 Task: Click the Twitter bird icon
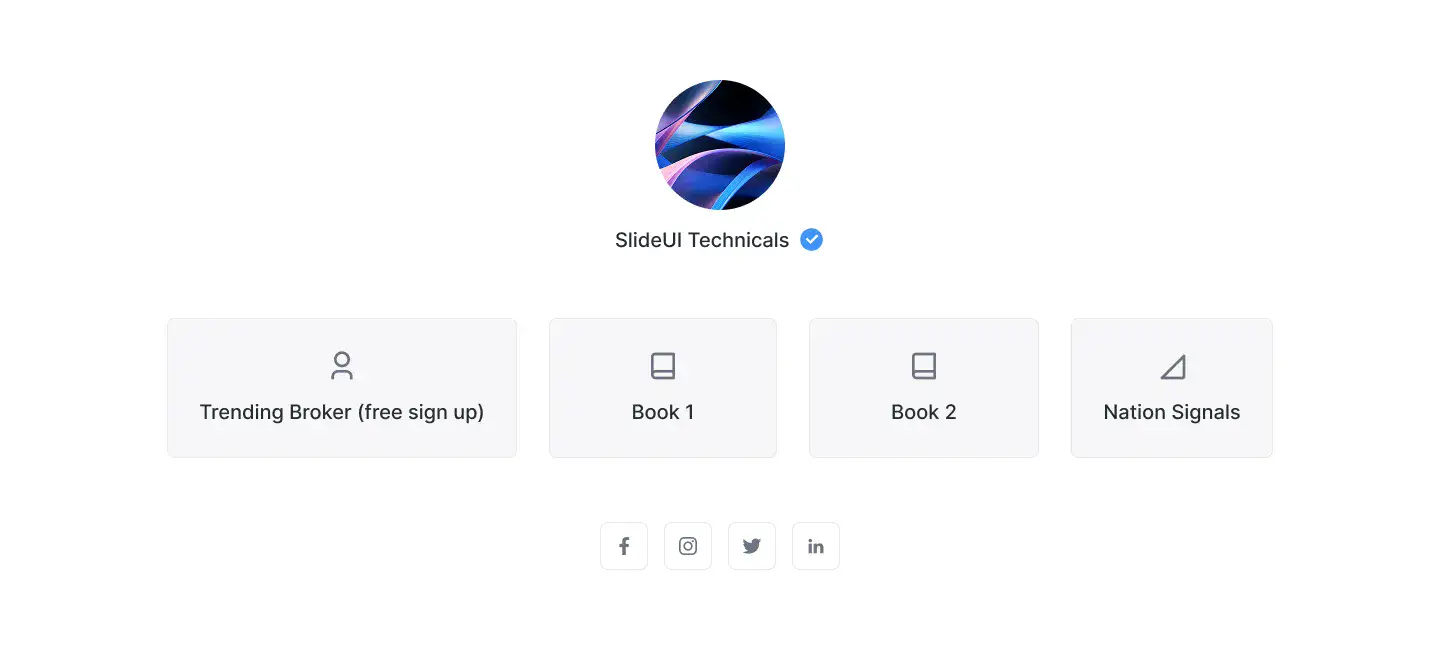tap(752, 546)
